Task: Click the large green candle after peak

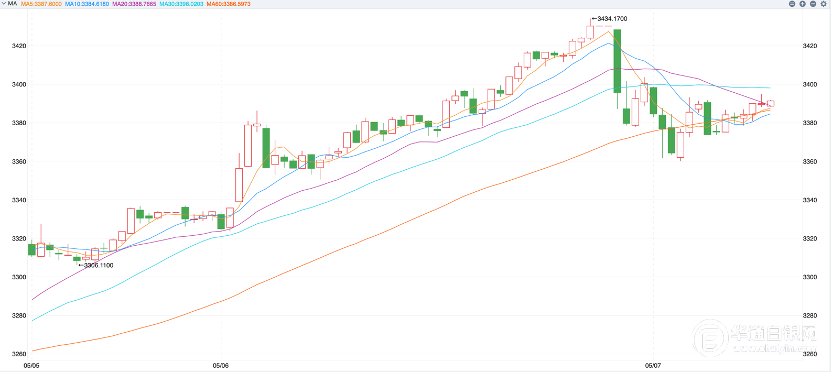Action: coord(617,61)
